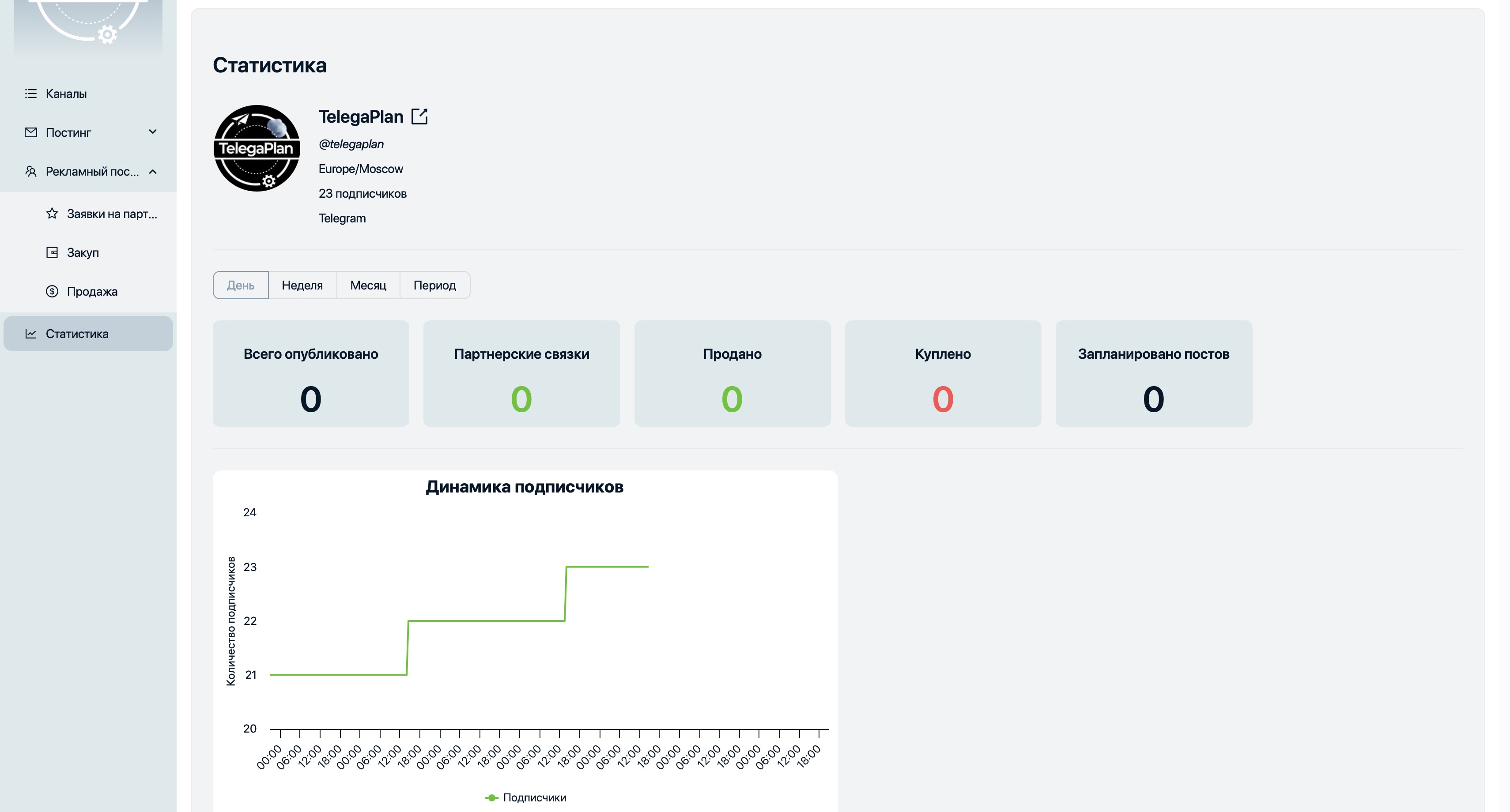Click the @telegaplan handle
The image size is (1510, 812).
351,144
